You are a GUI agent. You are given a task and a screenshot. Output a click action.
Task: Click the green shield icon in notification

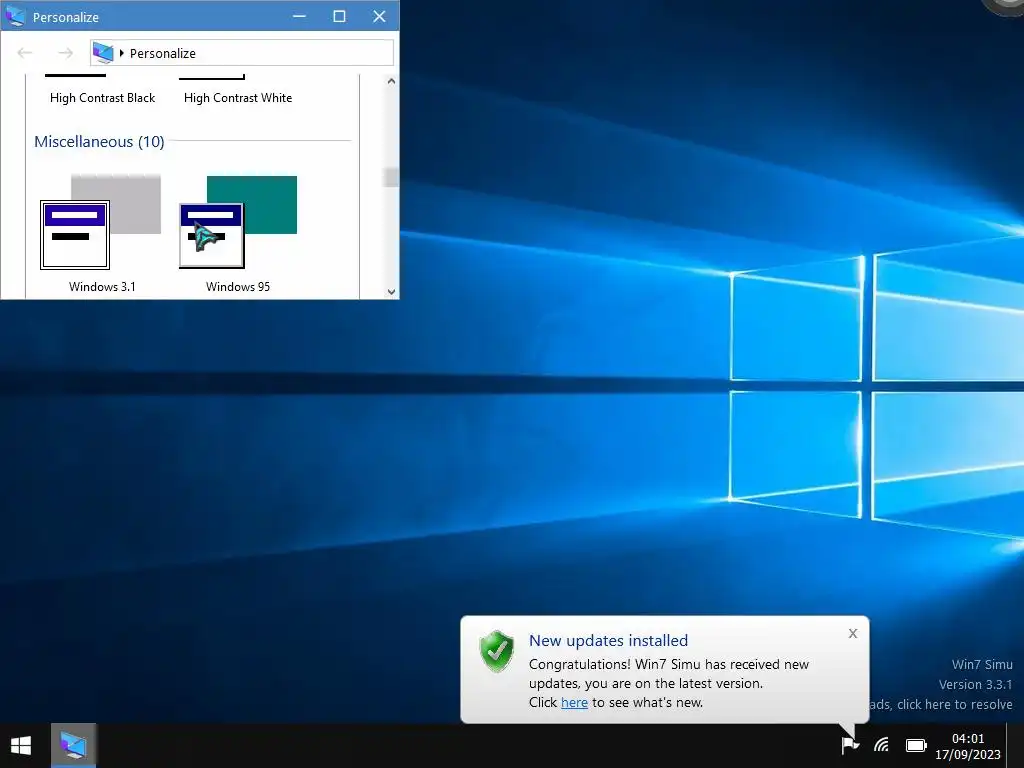(x=497, y=651)
